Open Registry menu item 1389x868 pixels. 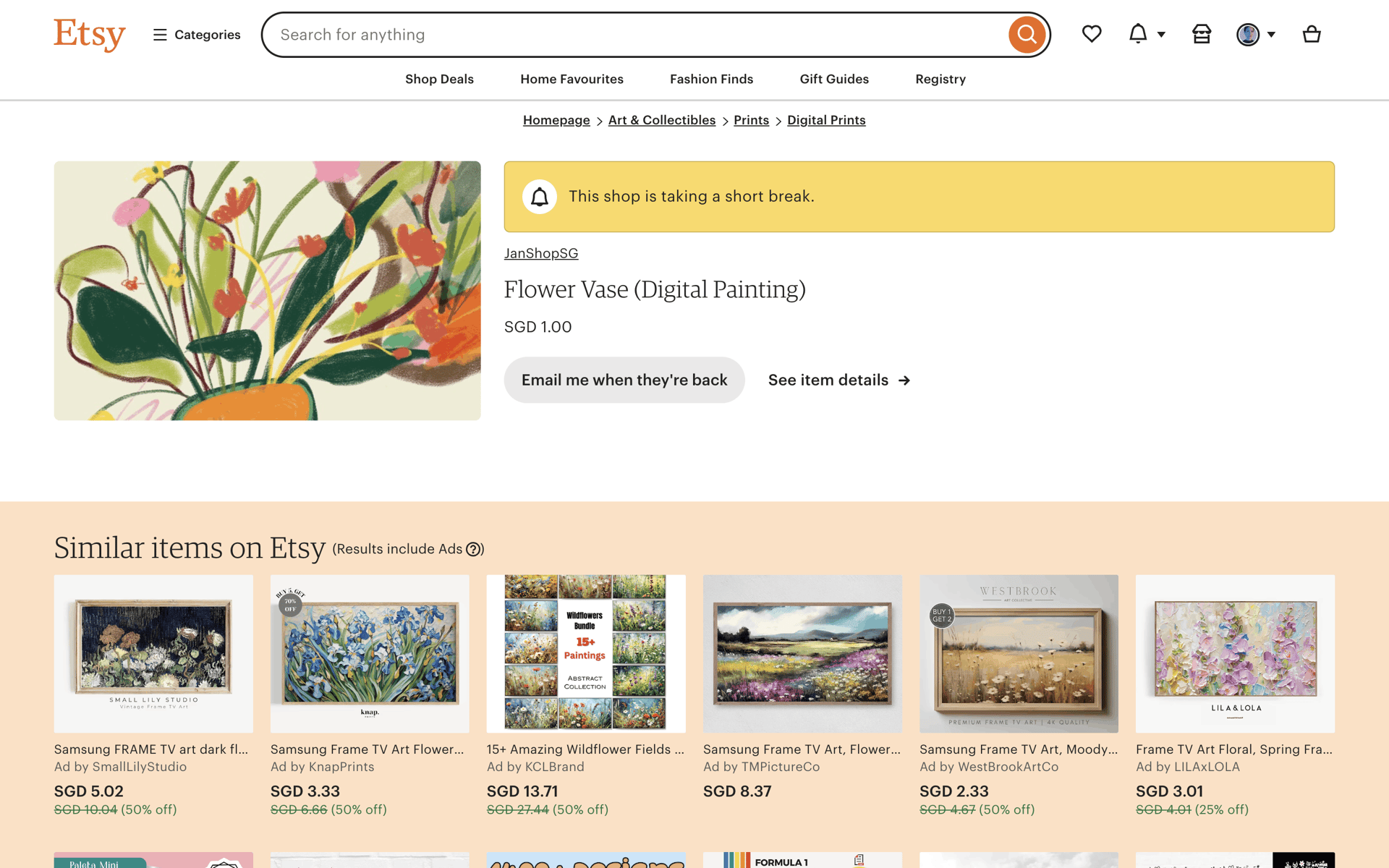click(940, 79)
